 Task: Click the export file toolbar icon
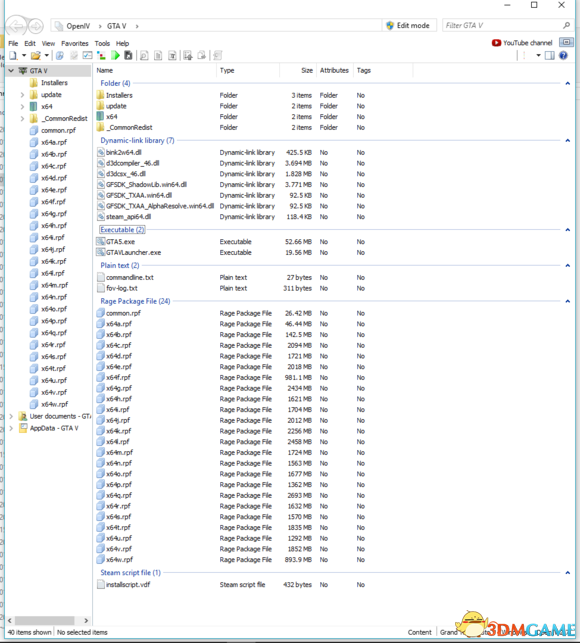click(201, 55)
